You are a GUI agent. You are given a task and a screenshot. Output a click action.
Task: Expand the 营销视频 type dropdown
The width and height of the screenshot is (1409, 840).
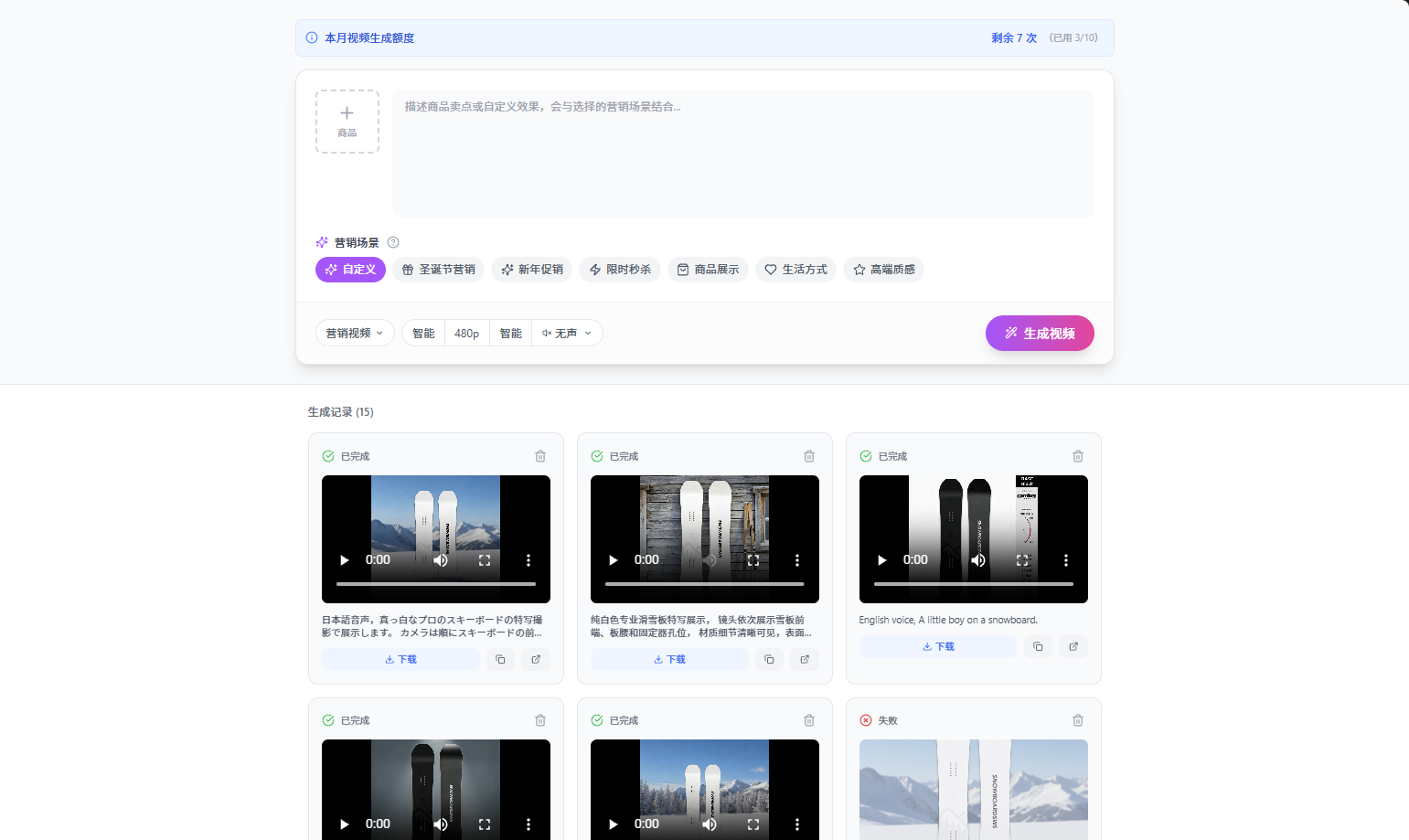pos(355,334)
